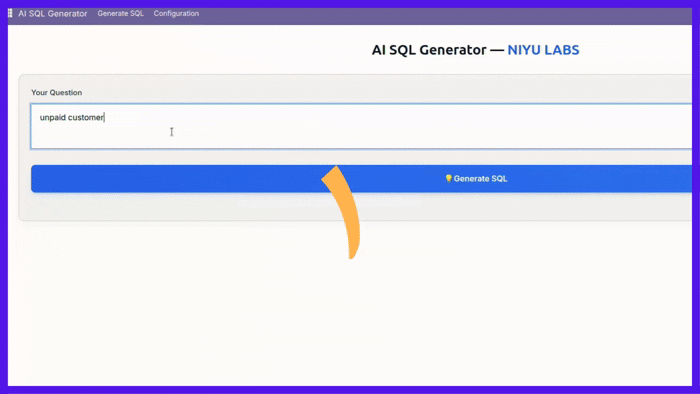The height and width of the screenshot is (394, 700).
Task: Click the NIYU LABS heading link
Action: coord(543,50)
